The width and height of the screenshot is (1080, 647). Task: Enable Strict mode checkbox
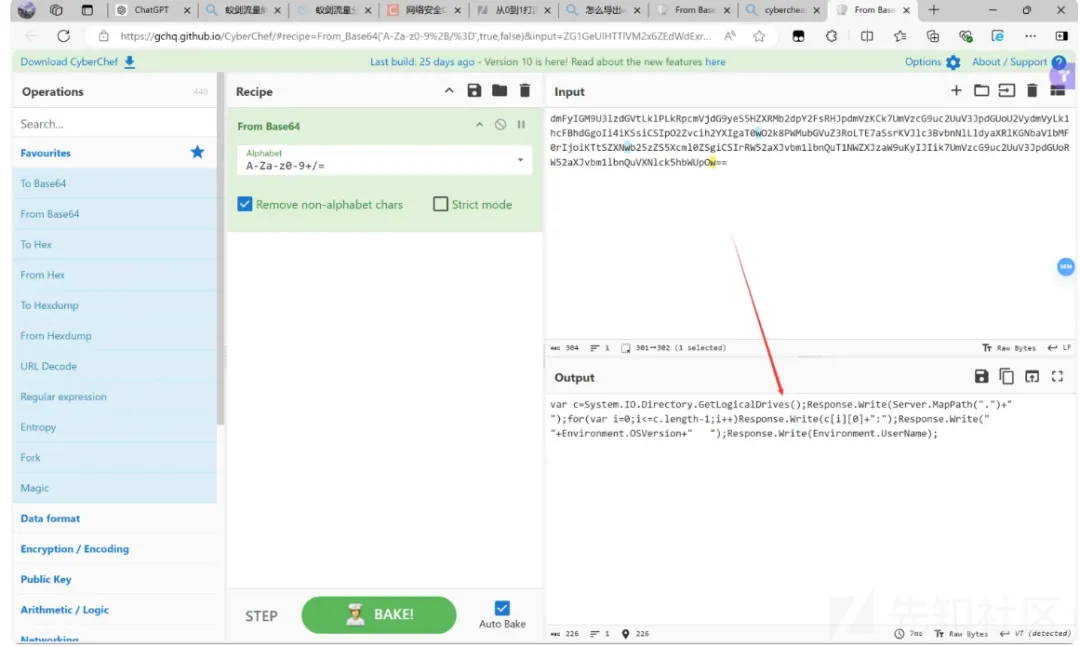440,204
